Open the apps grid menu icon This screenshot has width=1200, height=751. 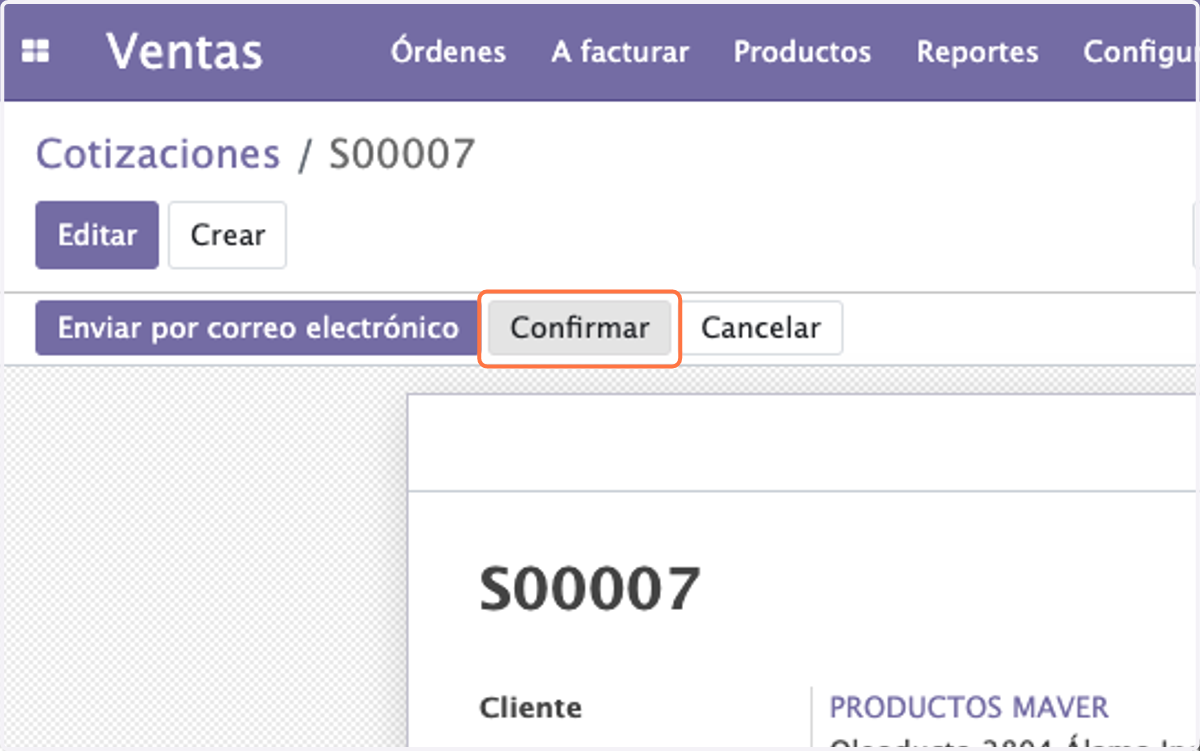(36, 52)
